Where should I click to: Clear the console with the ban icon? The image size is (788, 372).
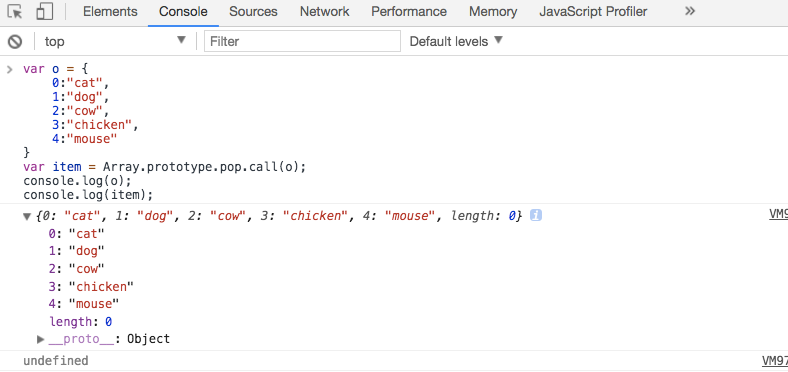pos(15,41)
